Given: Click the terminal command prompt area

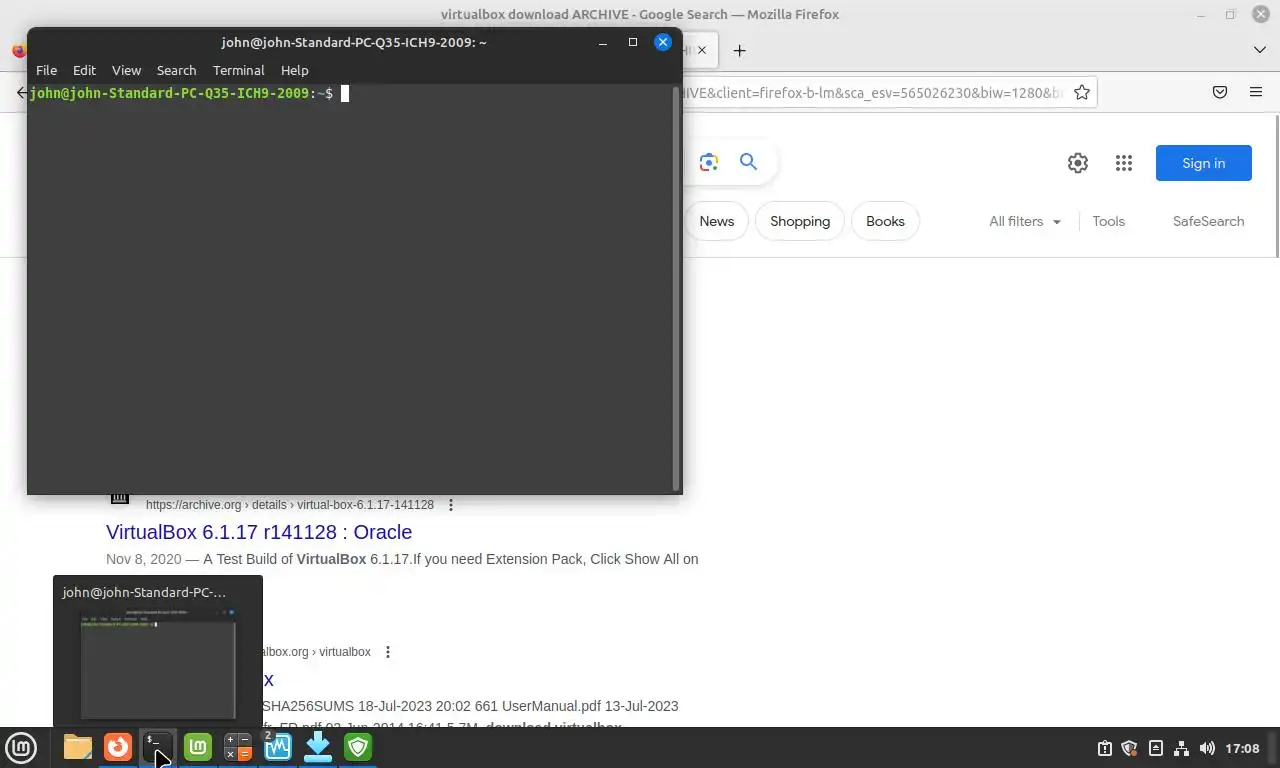Looking at the screenshot, I should (x=351, y=288).
